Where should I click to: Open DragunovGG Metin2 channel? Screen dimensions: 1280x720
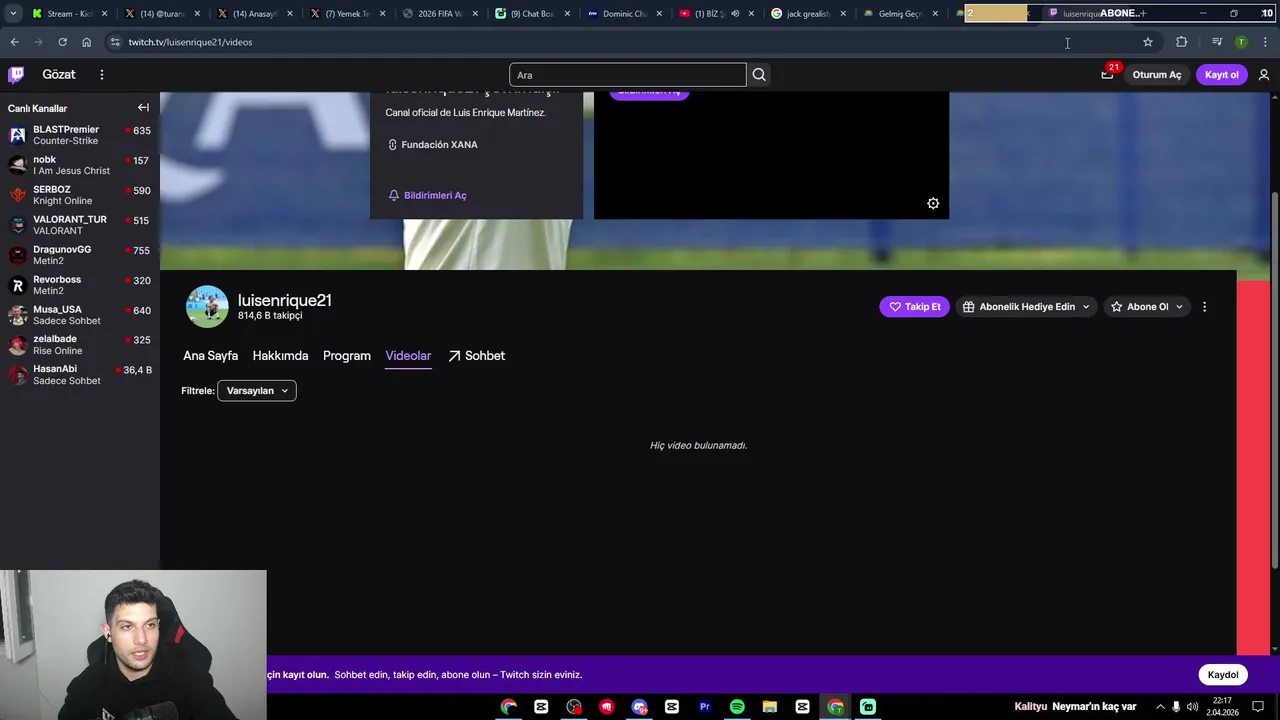(x=79, y=255)
